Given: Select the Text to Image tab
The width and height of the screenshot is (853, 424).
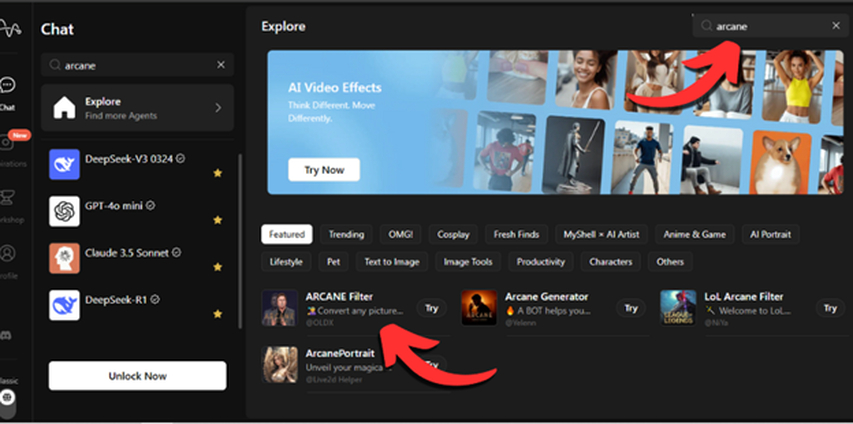Looking at the screenshot, I should point(392,262).
